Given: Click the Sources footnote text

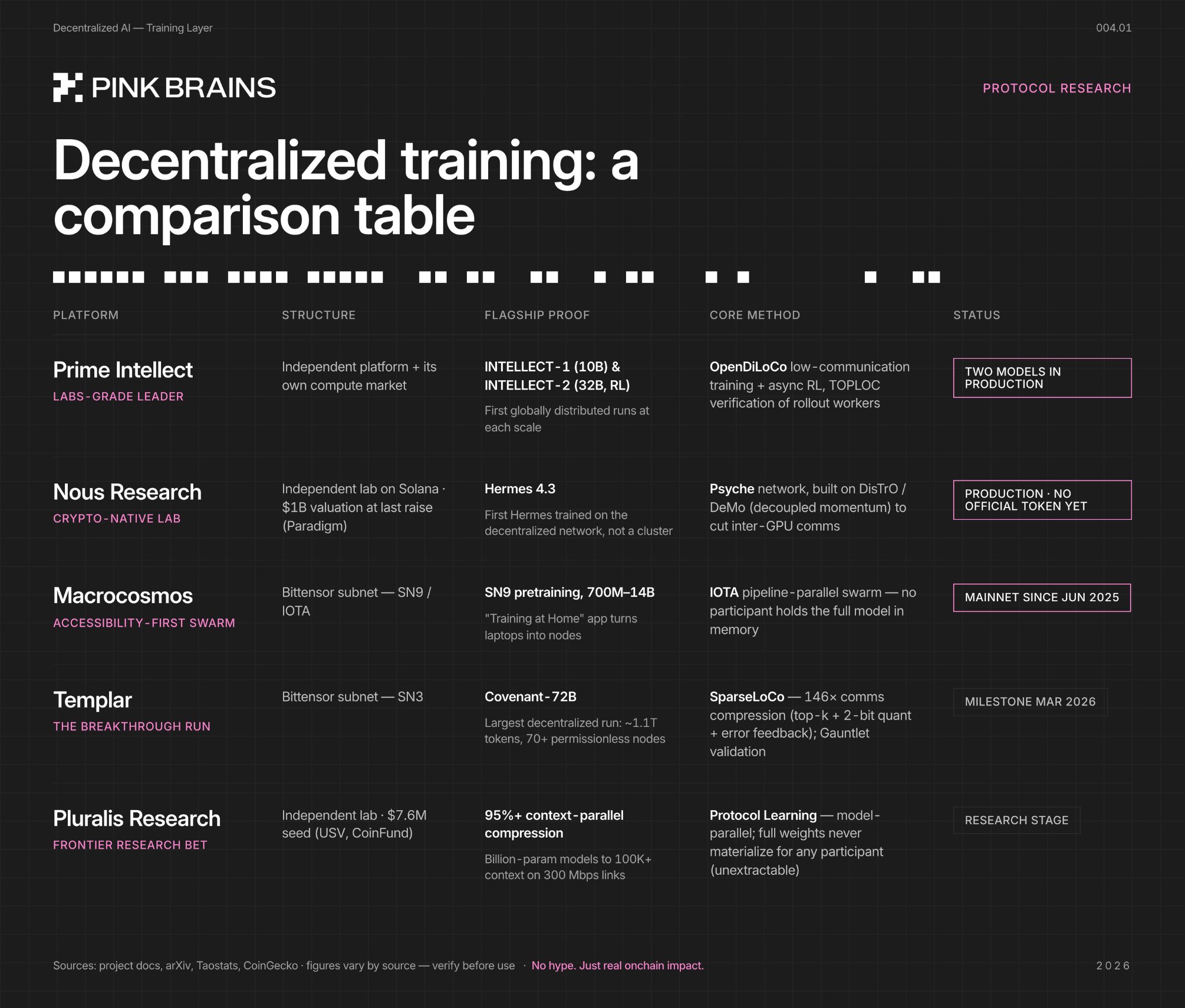Looking at the screenshot, I should [284, 966].
